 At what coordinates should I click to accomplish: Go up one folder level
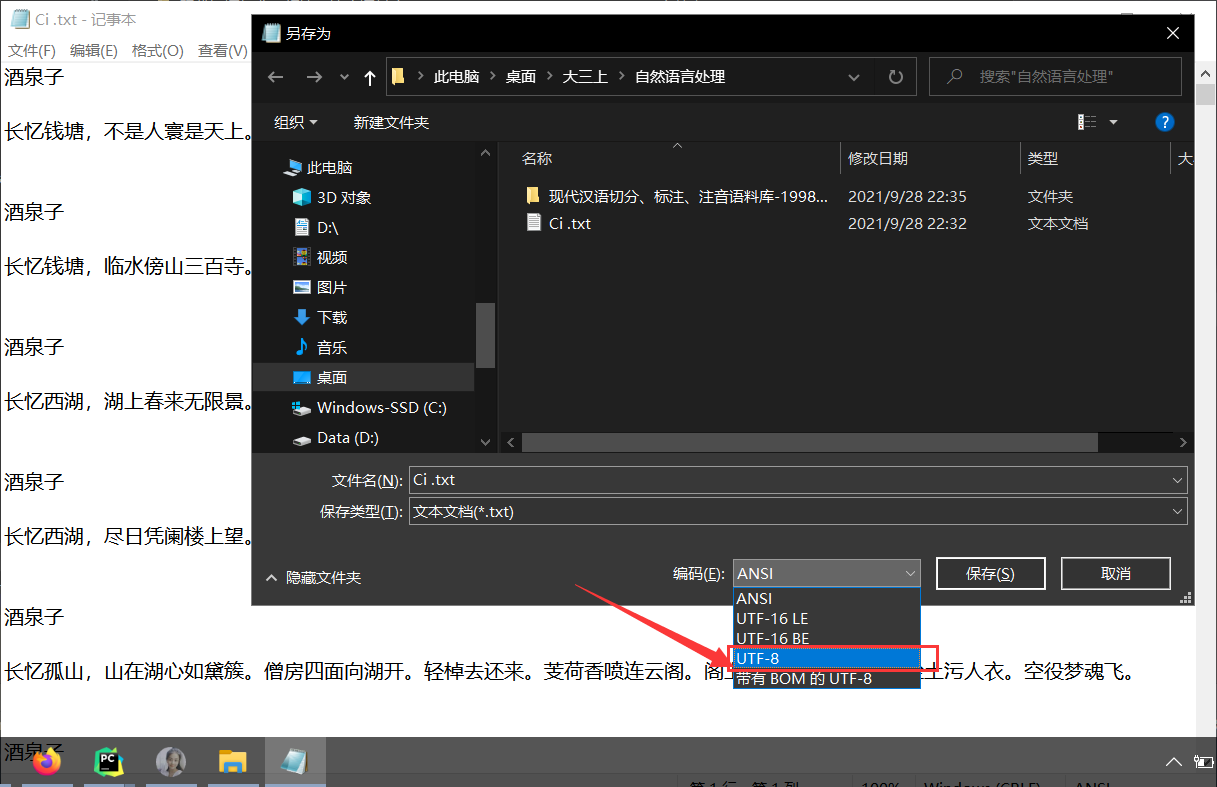(x=370, y=77)
